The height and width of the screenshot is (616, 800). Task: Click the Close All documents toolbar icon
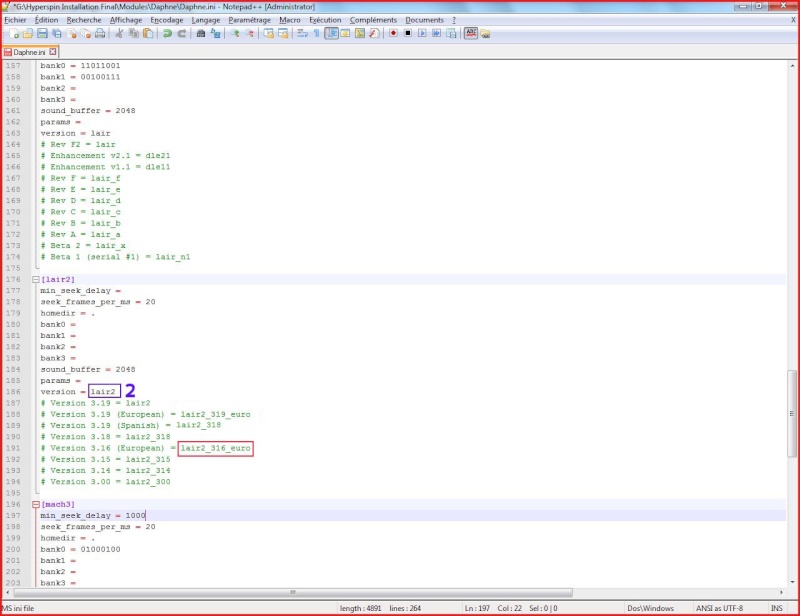[86, 34]
